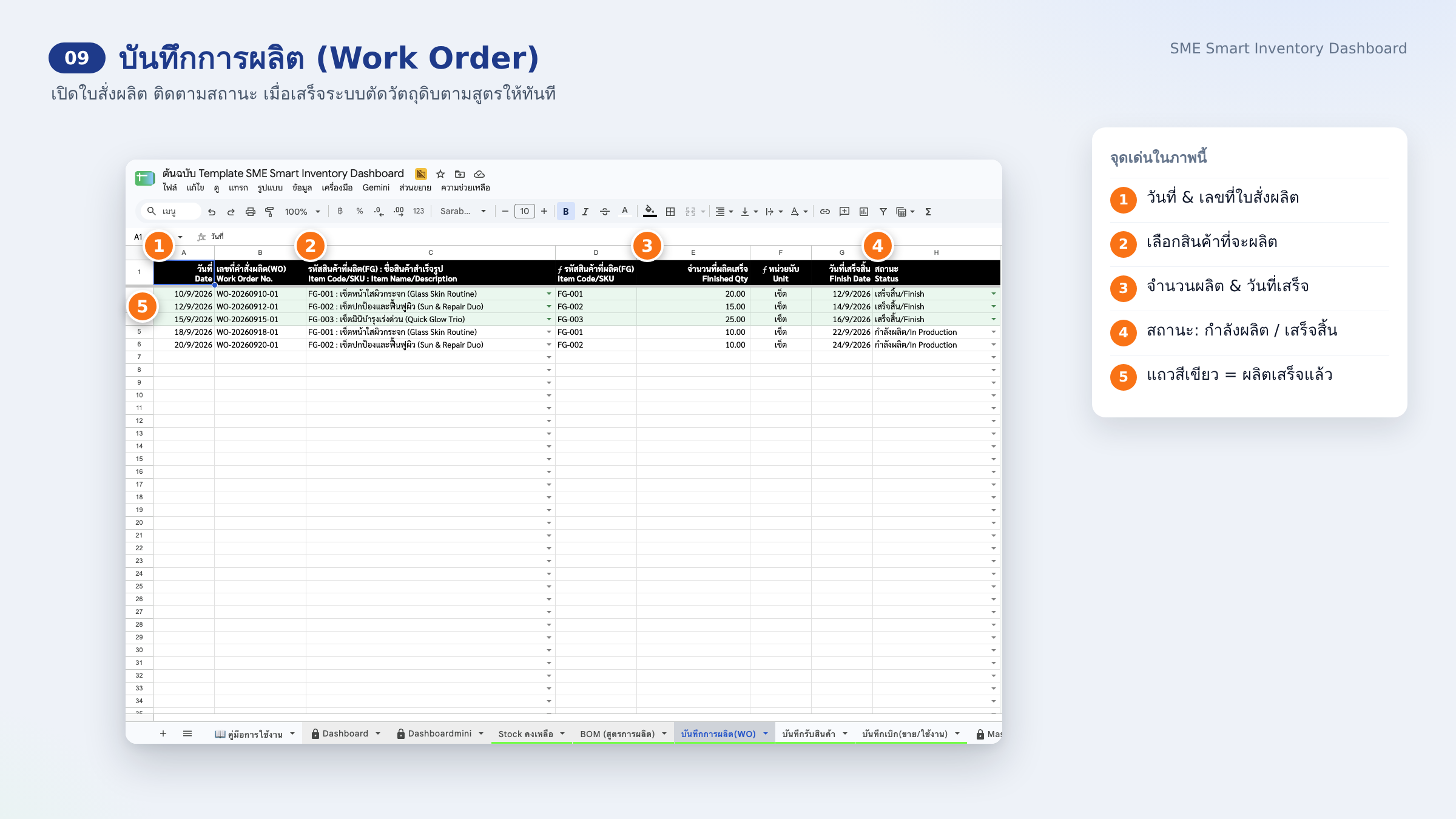Viewport: 1456px width, 819px height.
Task: Toggle italic formatting
Action: tap(585, 212)
